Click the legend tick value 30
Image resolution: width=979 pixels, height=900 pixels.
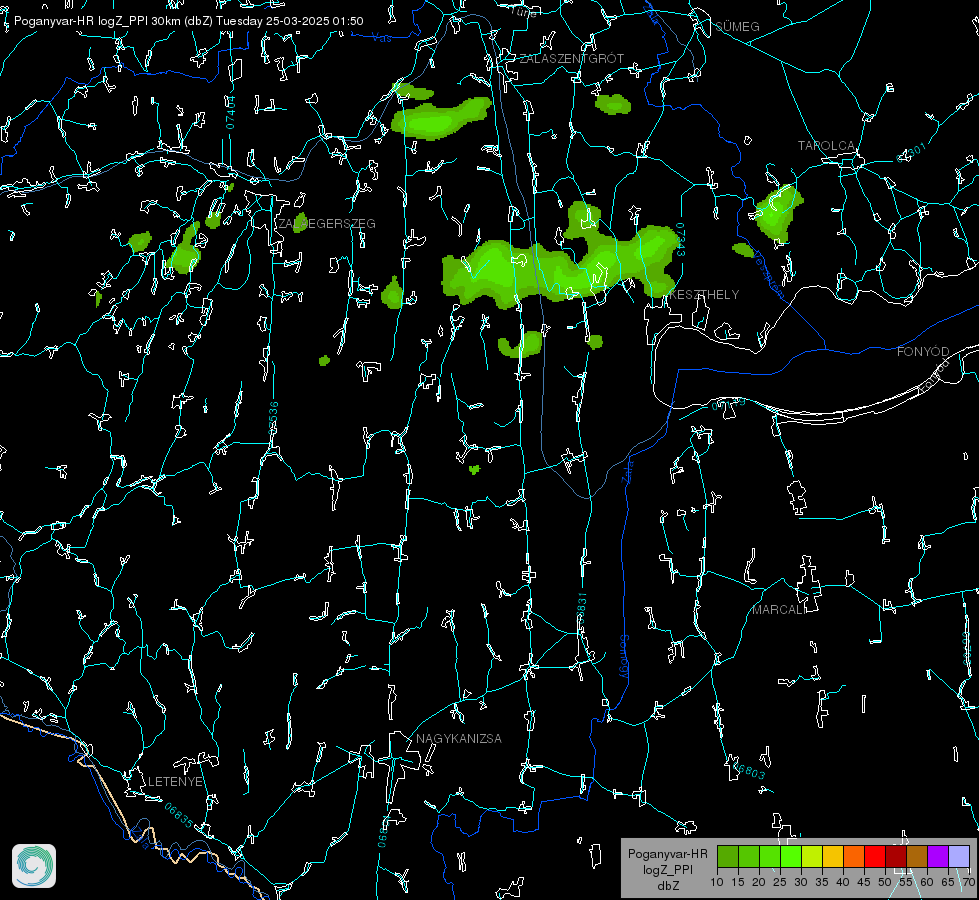(x=801, y=882)
